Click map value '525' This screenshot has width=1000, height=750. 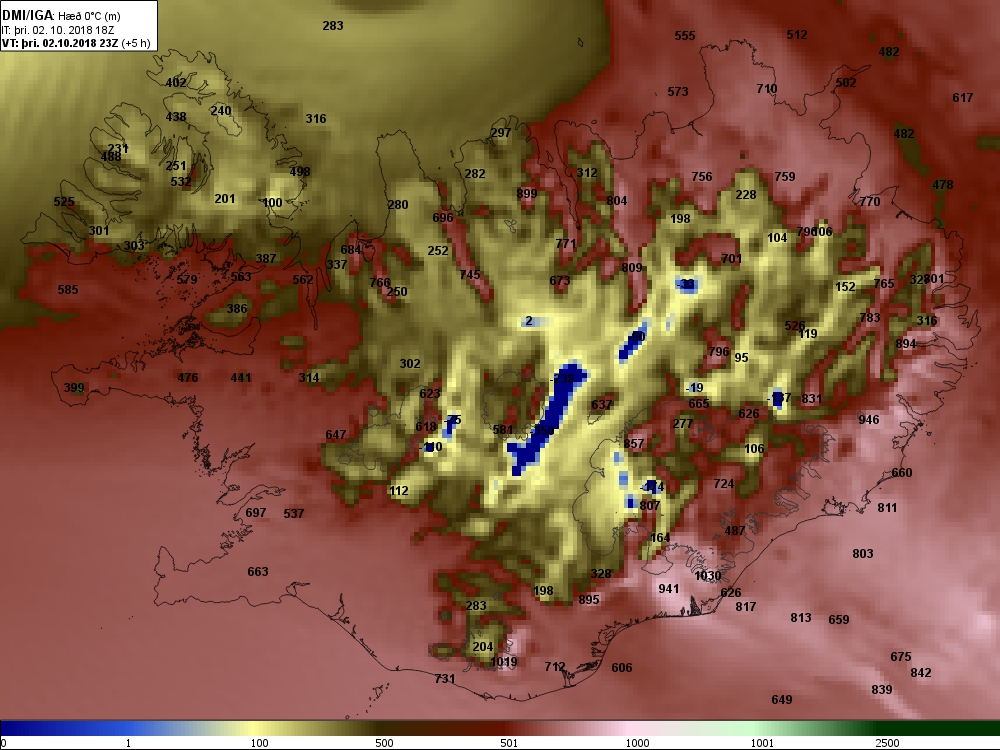point(64,202)
